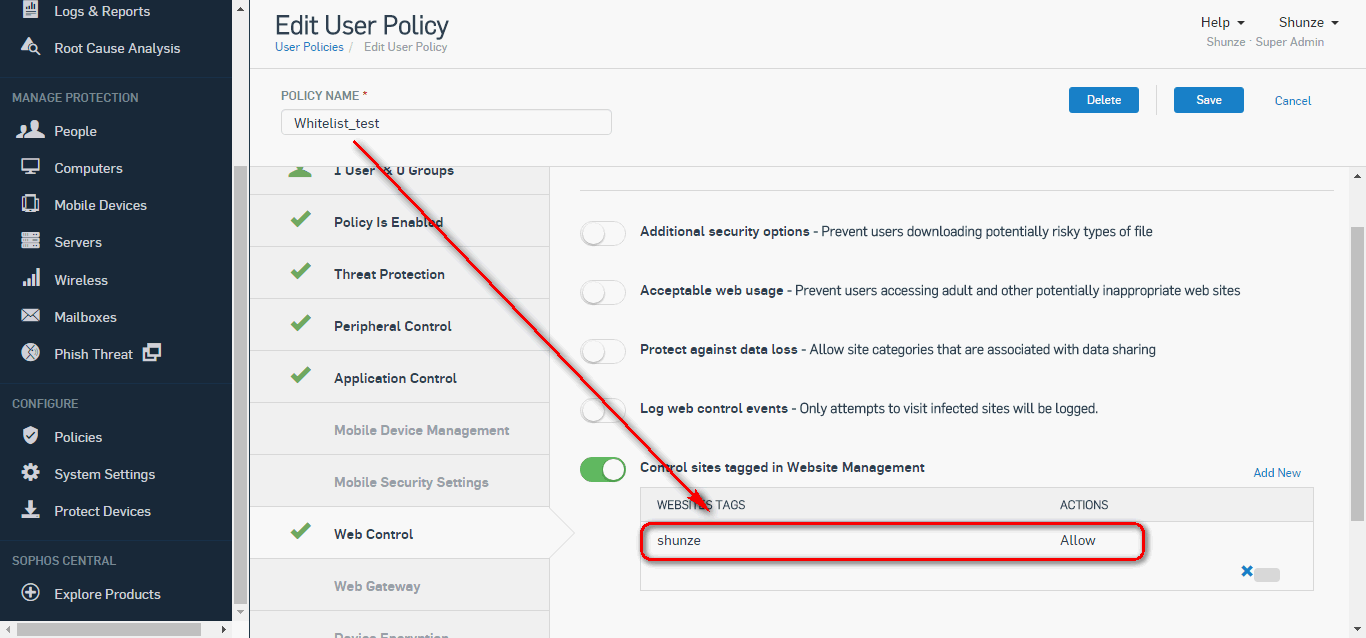Open the 1 User & 0 Groups tab
The height and width of the screenshot is (638, 1366).
[400, 180]
